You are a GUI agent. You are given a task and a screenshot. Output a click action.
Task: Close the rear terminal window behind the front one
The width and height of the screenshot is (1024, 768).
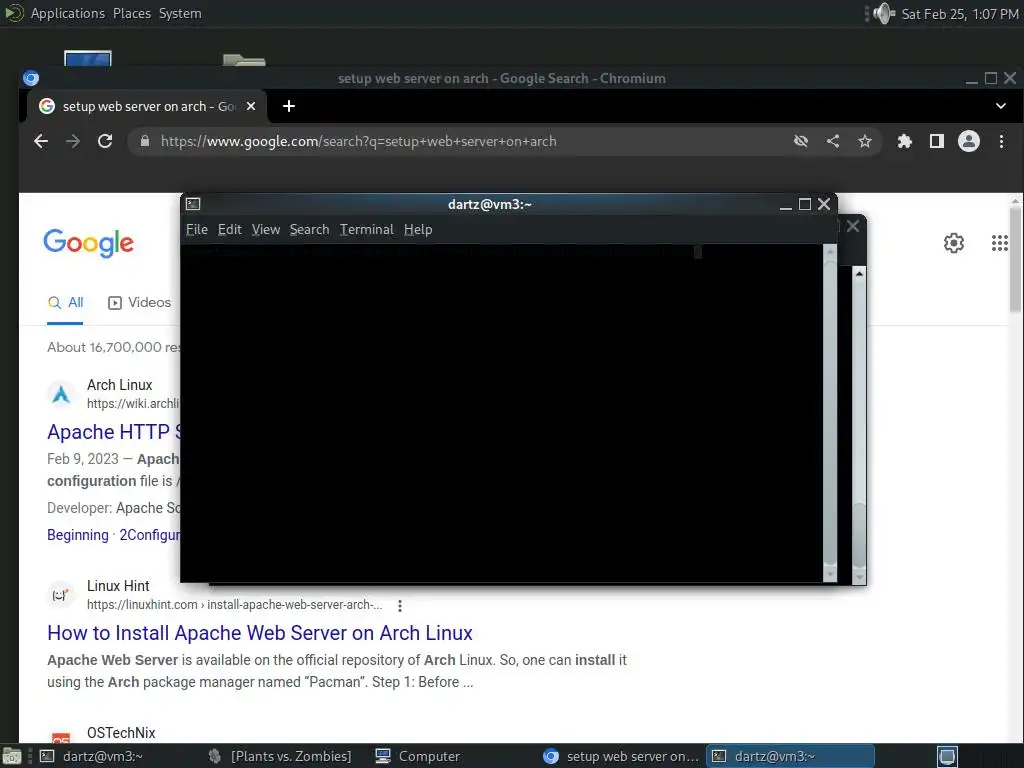[x=853, y=226]
